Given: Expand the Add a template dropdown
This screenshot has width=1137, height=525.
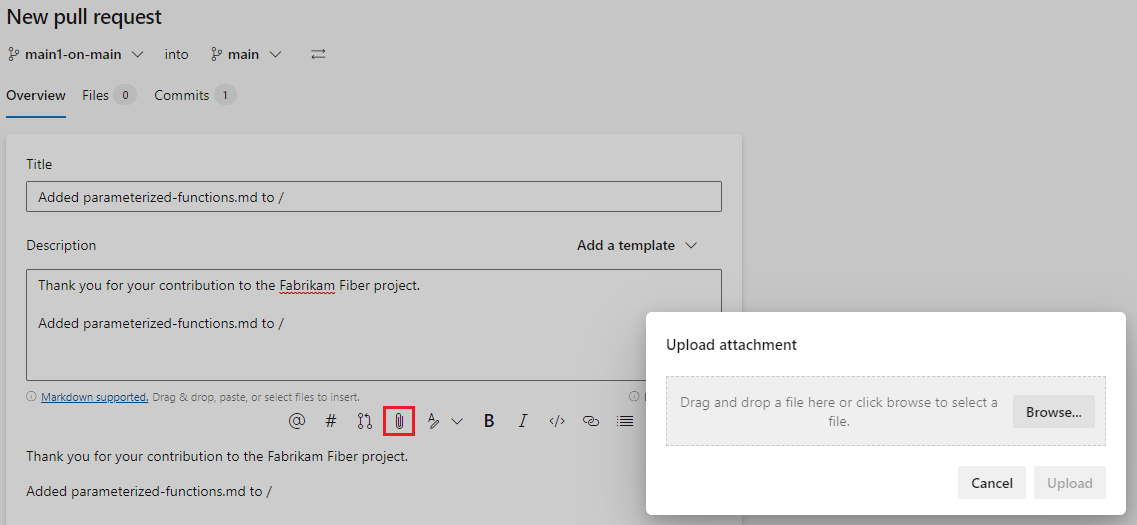Looking at the screenshot, I should pos(636,245).
